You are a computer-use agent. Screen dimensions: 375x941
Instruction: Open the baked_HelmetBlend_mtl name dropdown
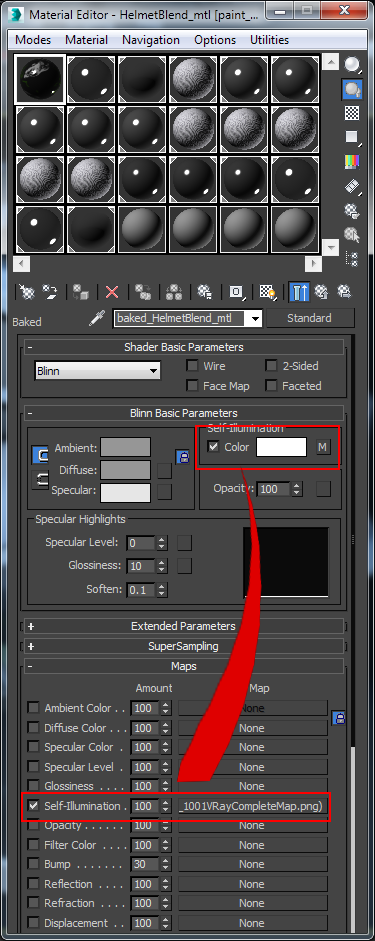click(256, 319)
